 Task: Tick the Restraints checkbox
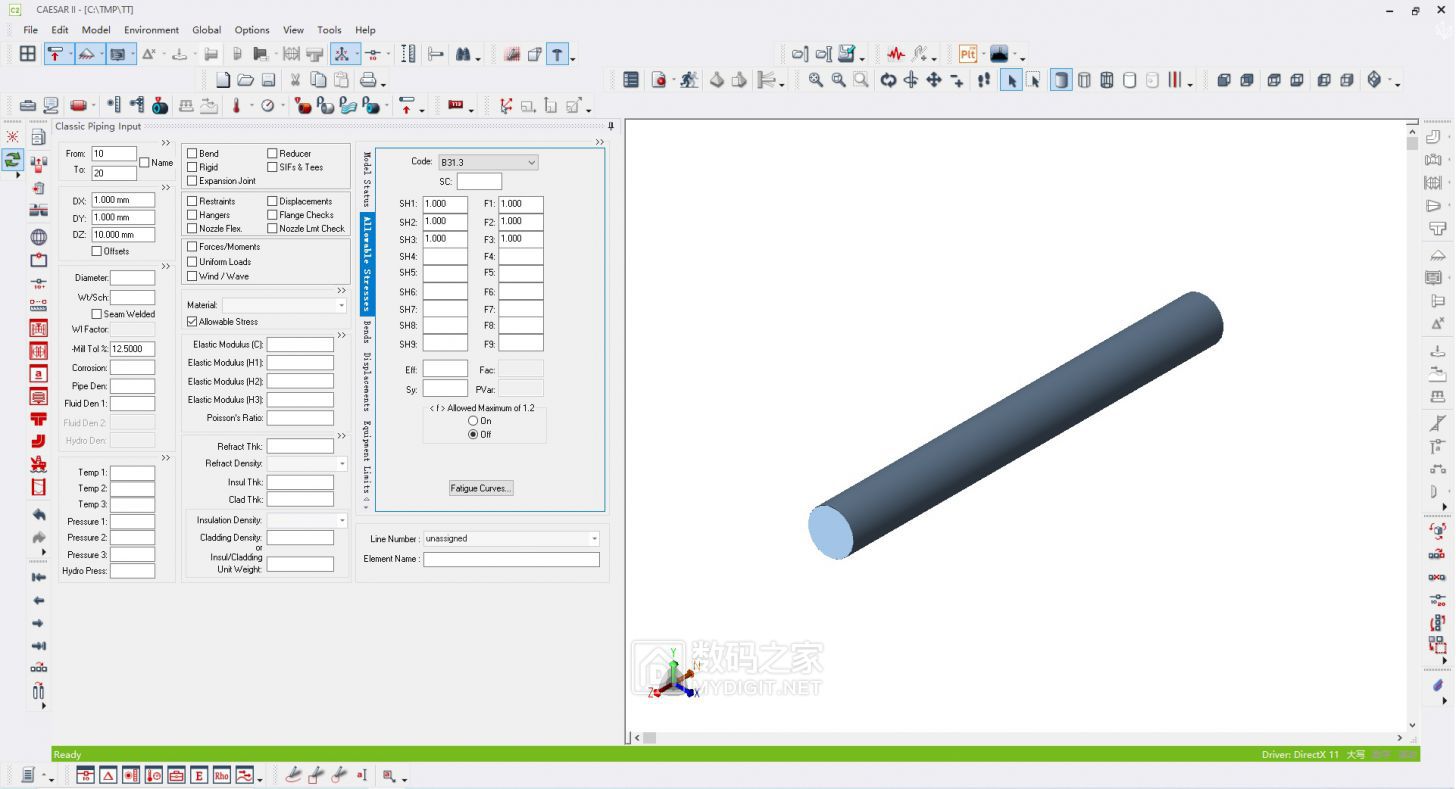coord(192,202)
